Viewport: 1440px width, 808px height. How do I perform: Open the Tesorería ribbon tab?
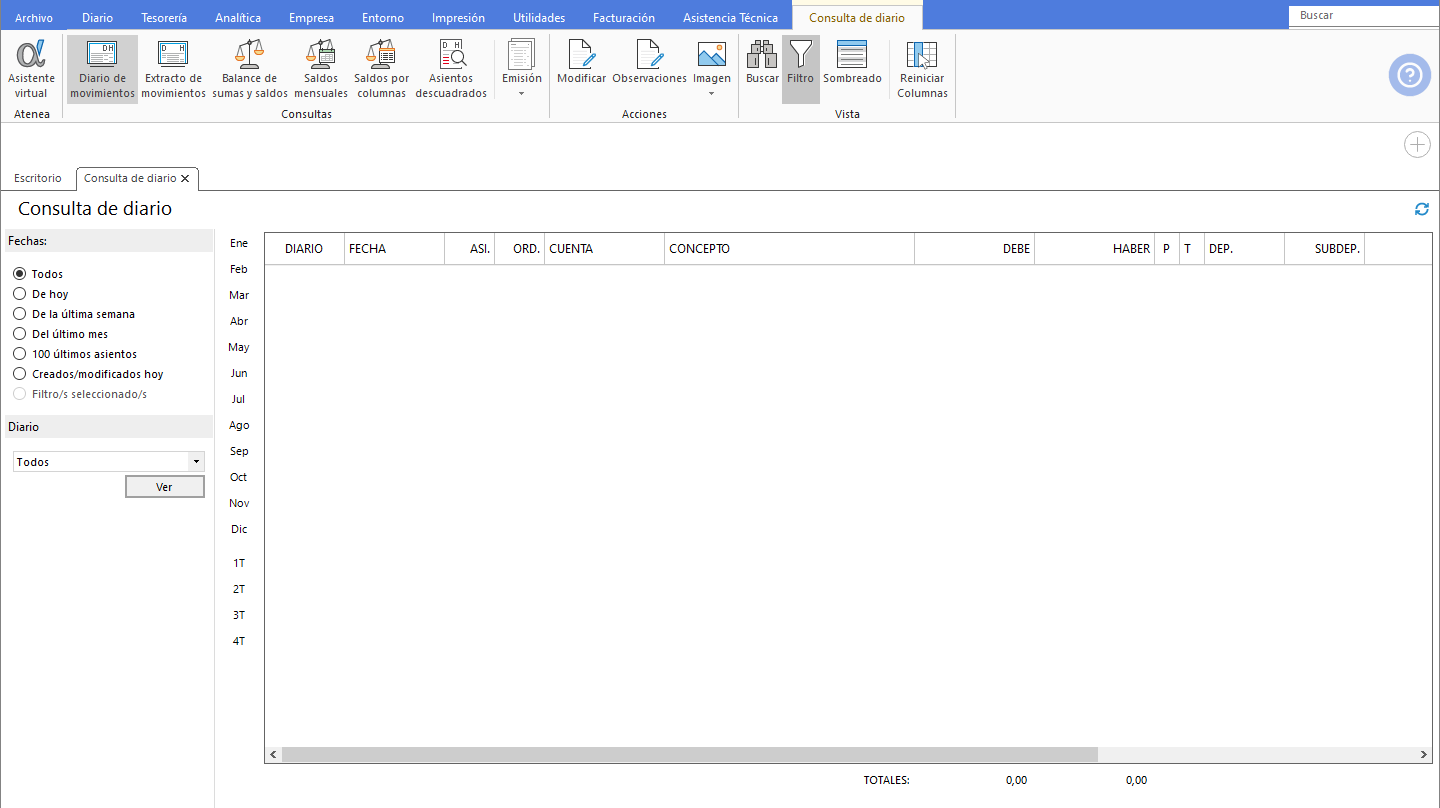[x=164, y=17]
